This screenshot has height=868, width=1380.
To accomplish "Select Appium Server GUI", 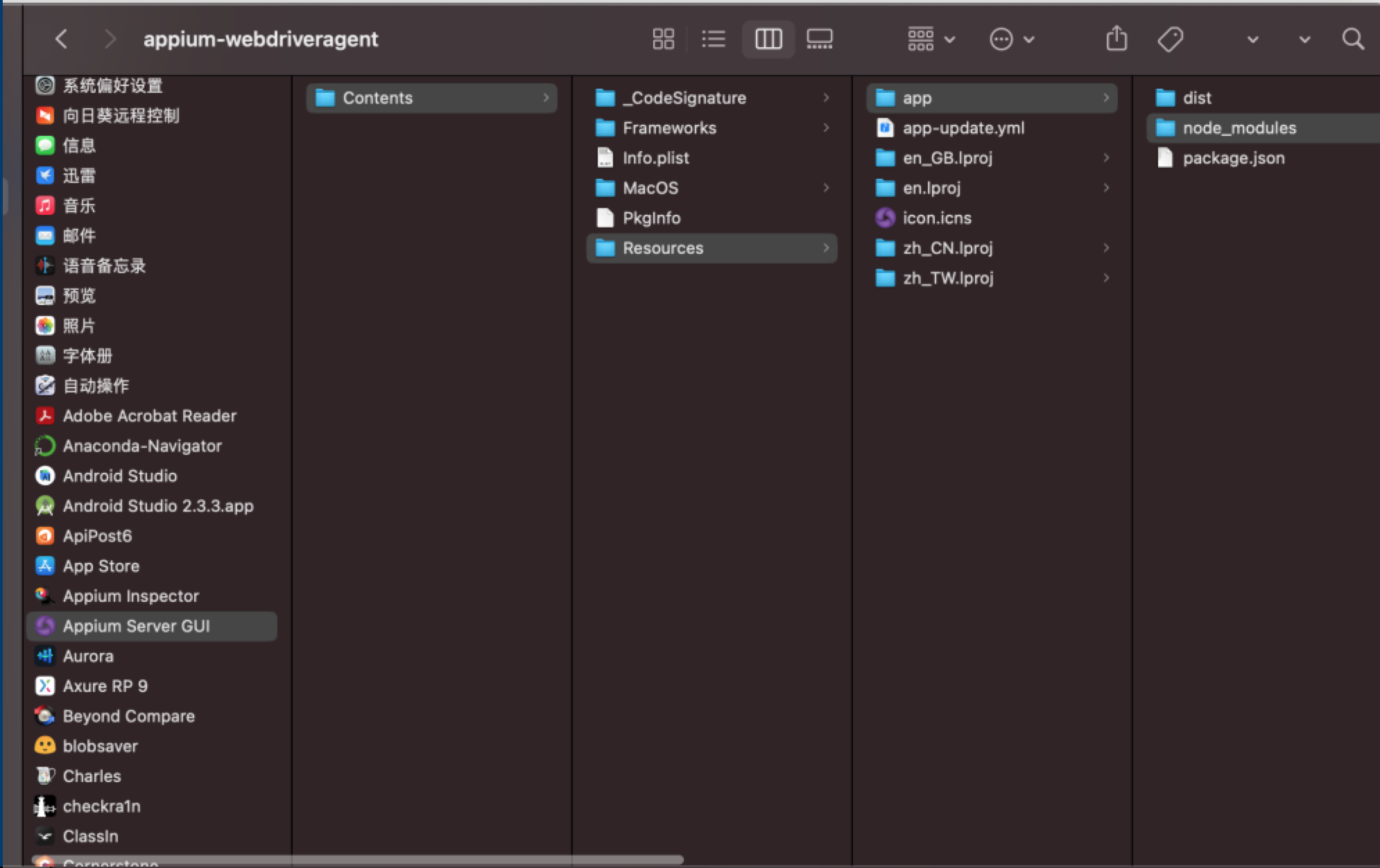I will tap(151, 626).
